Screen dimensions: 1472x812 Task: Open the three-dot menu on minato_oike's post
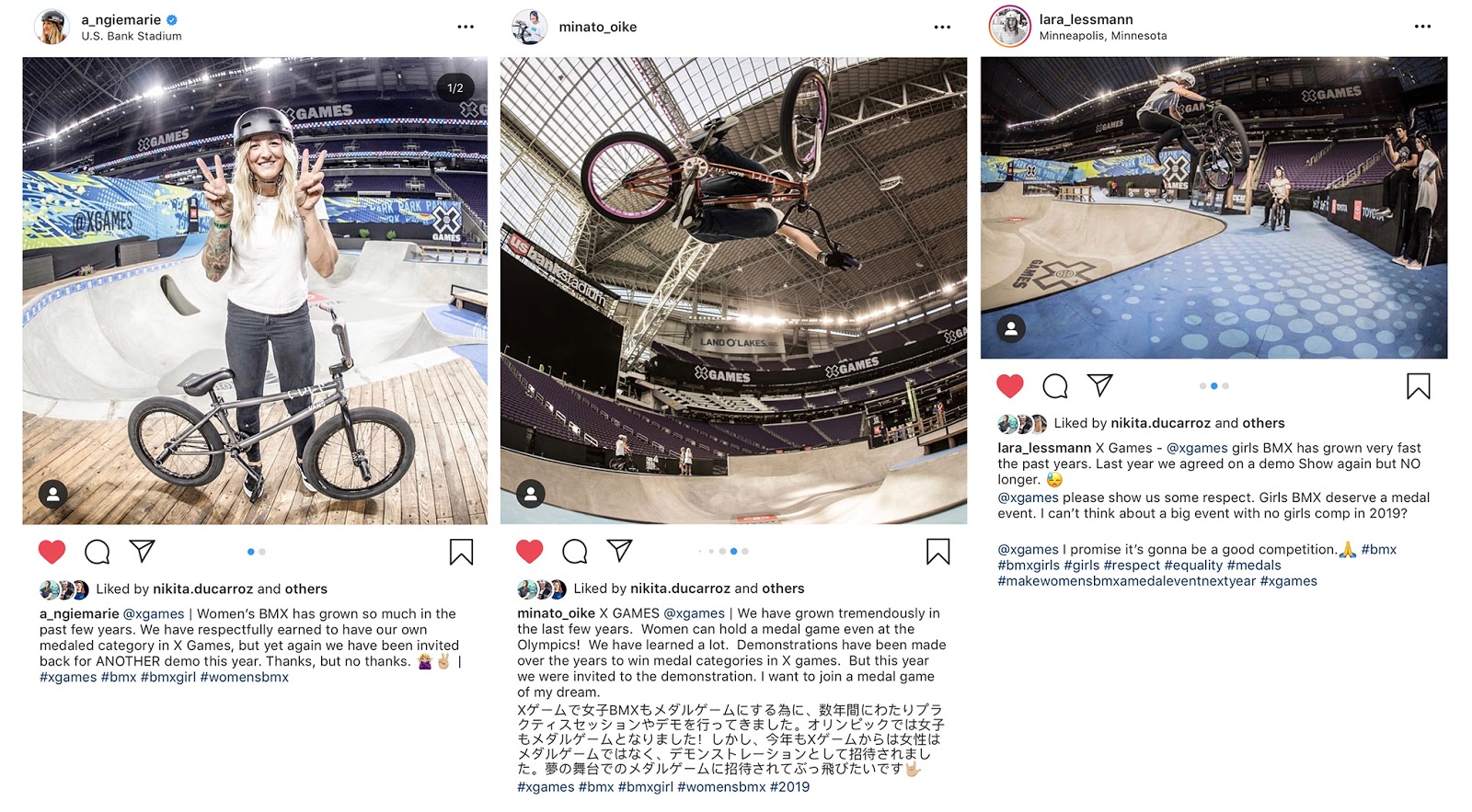pyautogui.click(x=942, y=27)
